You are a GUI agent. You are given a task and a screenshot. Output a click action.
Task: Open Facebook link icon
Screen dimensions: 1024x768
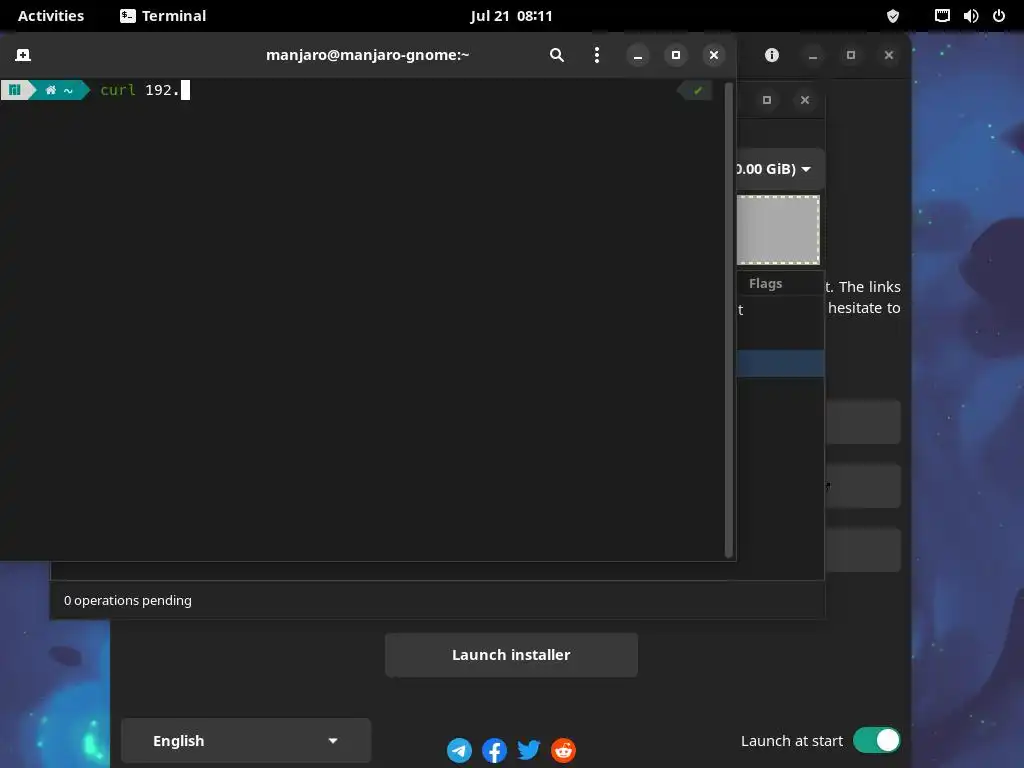pos(494,750)
